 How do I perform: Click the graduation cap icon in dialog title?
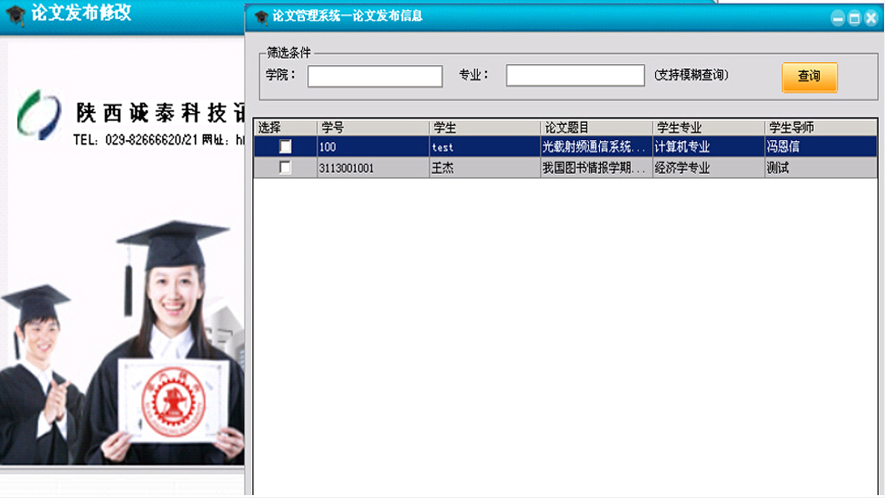click(261, 17)
